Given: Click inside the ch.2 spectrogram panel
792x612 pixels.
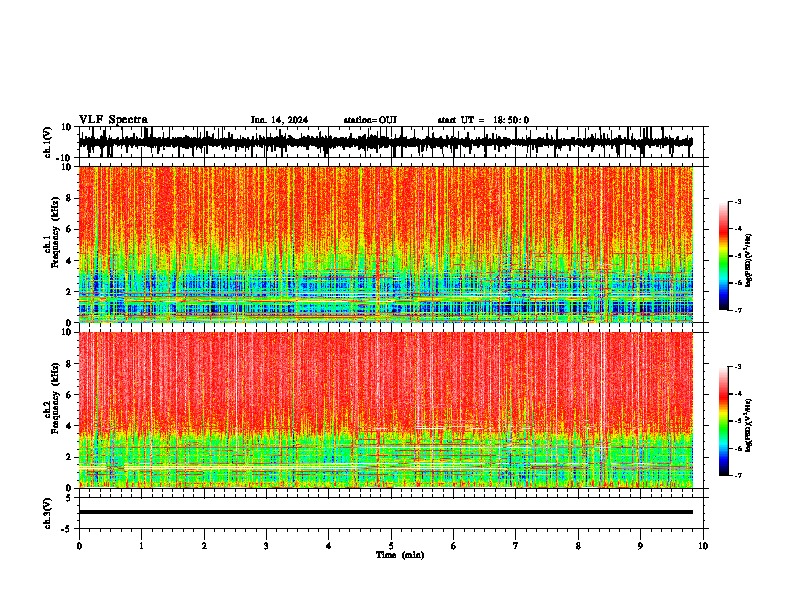Looking at the screenshot, I should coord(385,410).
